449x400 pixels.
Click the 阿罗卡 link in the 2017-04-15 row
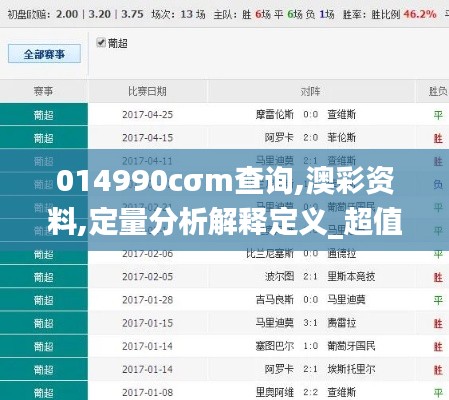[279, 137]
